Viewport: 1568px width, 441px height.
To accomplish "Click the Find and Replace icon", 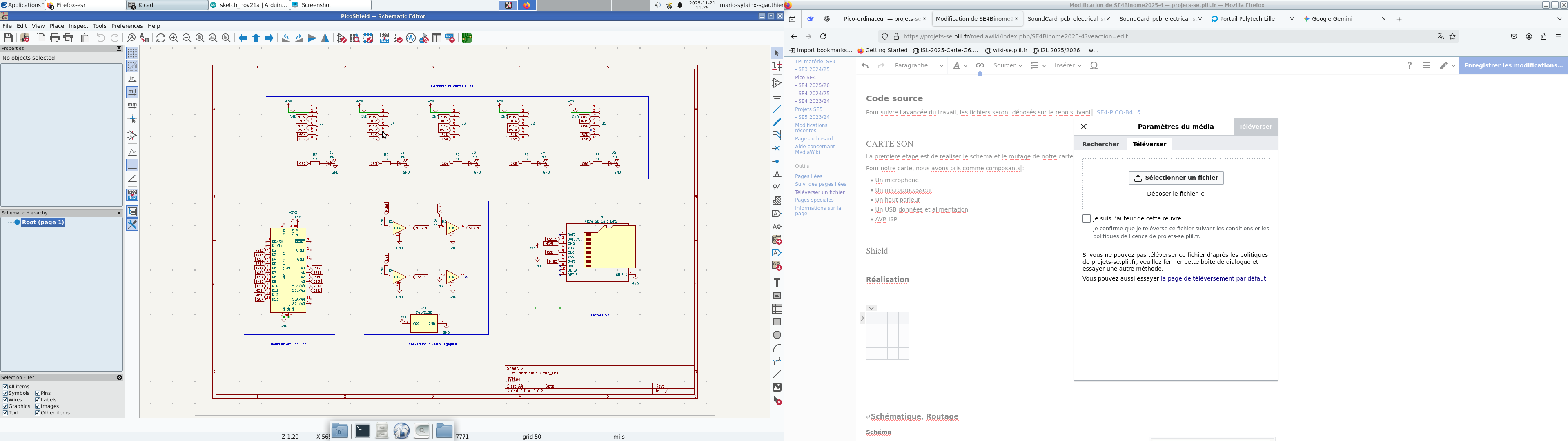I will coord(144,38).
